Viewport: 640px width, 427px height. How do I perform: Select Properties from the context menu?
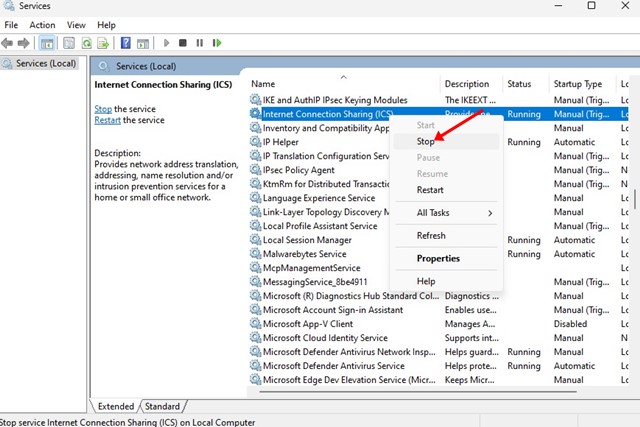(x=438, y=258)
